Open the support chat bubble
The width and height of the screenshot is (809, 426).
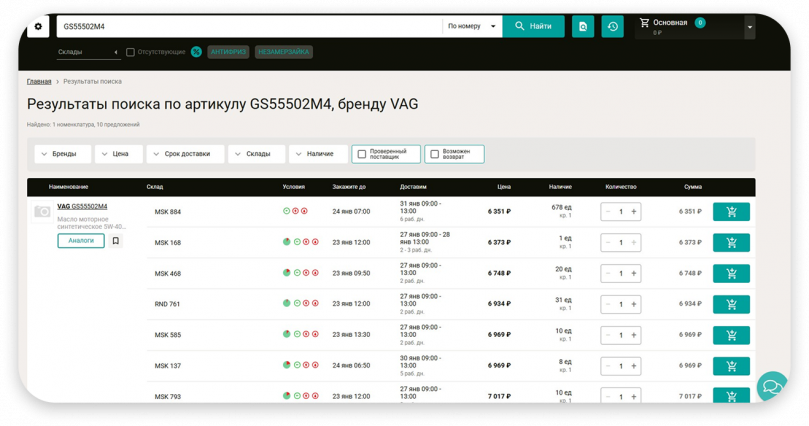coord(771,385)
